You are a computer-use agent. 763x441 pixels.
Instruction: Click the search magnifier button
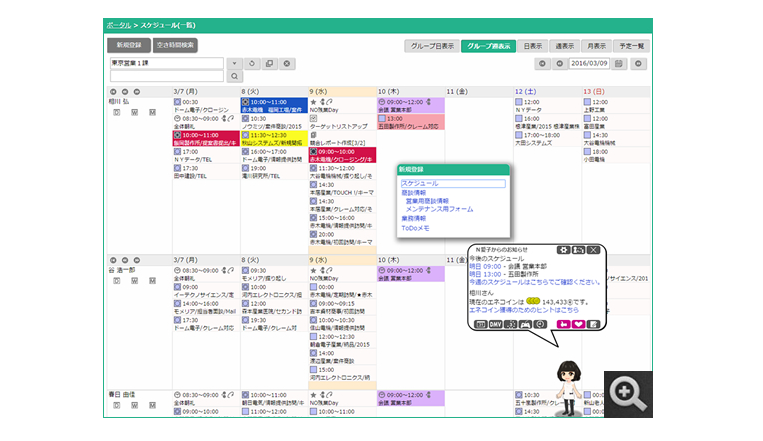(x=234, y=76)
